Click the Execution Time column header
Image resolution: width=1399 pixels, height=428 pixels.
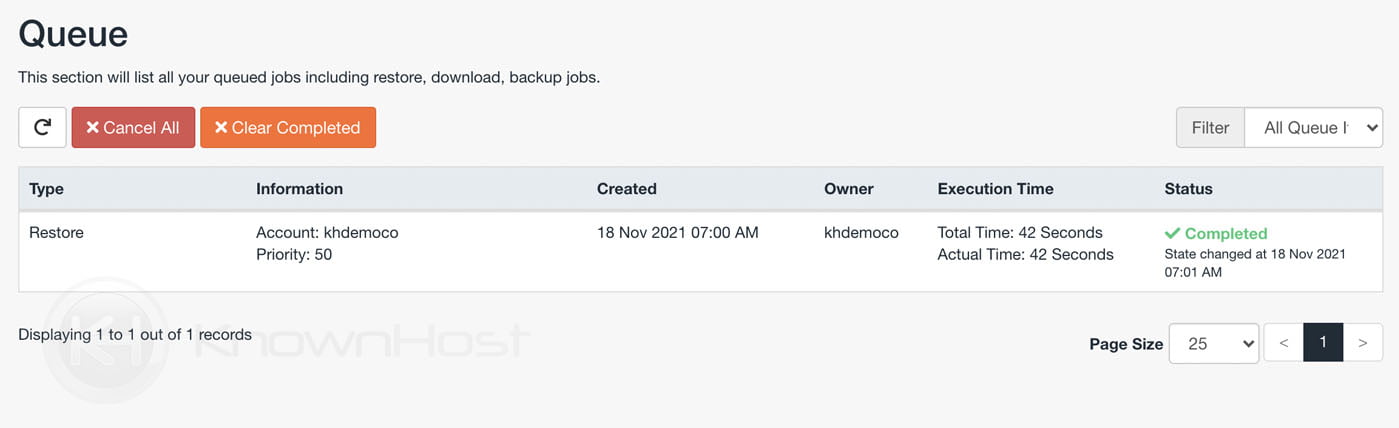[x=995, y=188]
